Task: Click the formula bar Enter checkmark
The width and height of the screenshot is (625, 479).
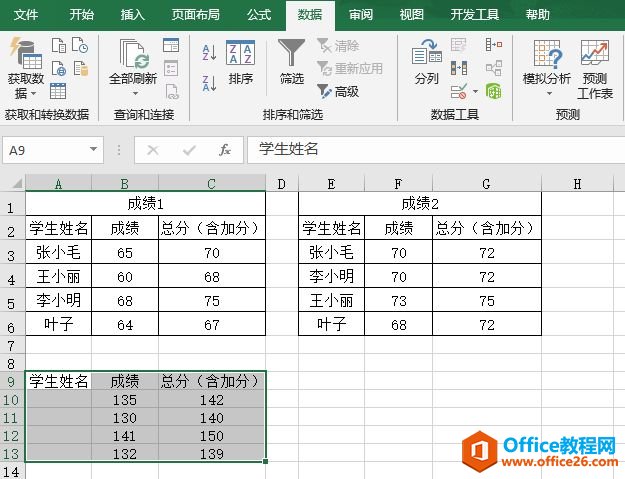Action: [189, 150]
